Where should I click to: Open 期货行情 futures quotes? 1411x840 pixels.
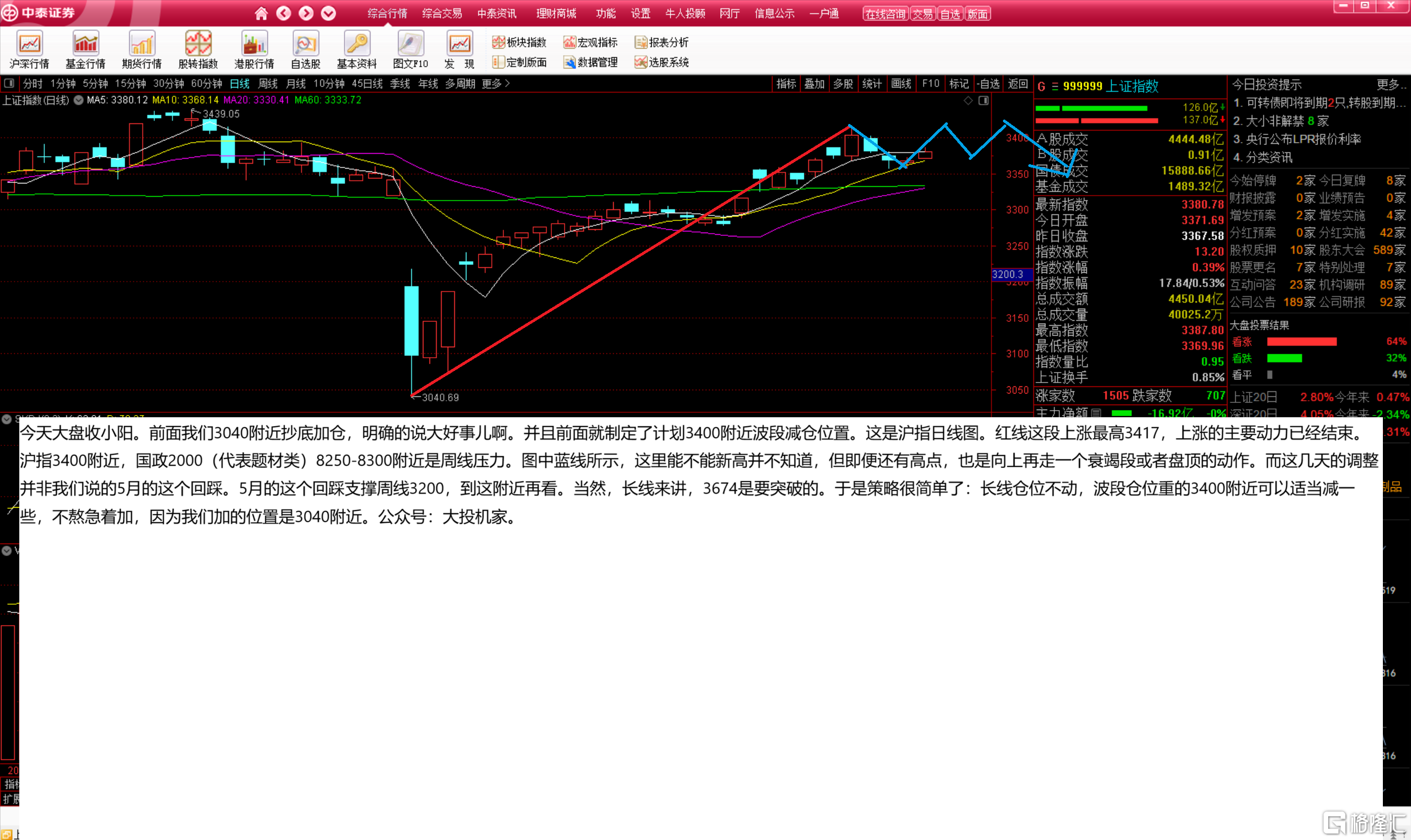(142, 50)
